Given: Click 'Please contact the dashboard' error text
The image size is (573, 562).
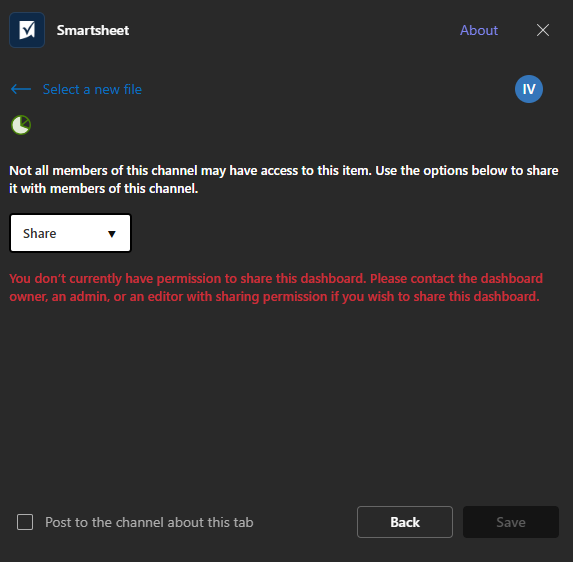Looking at the screenshot, I should [x=456, y=278].
